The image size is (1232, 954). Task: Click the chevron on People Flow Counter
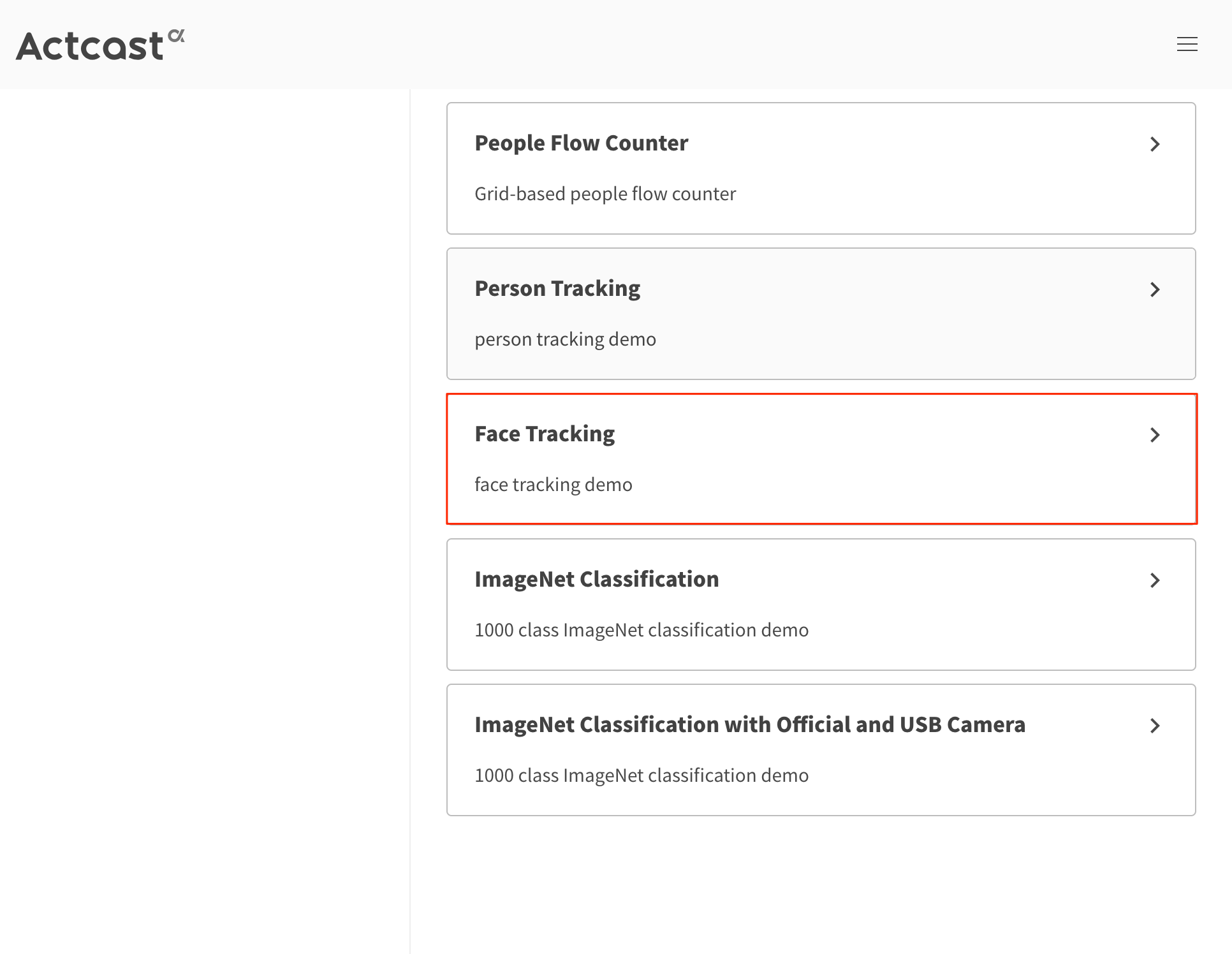coord(1155,144)
